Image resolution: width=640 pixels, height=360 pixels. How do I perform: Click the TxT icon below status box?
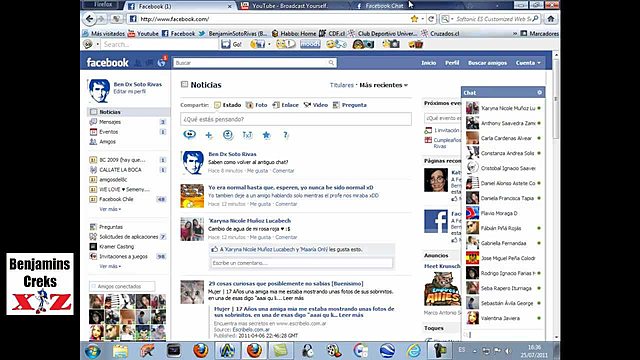click(247, 135)
